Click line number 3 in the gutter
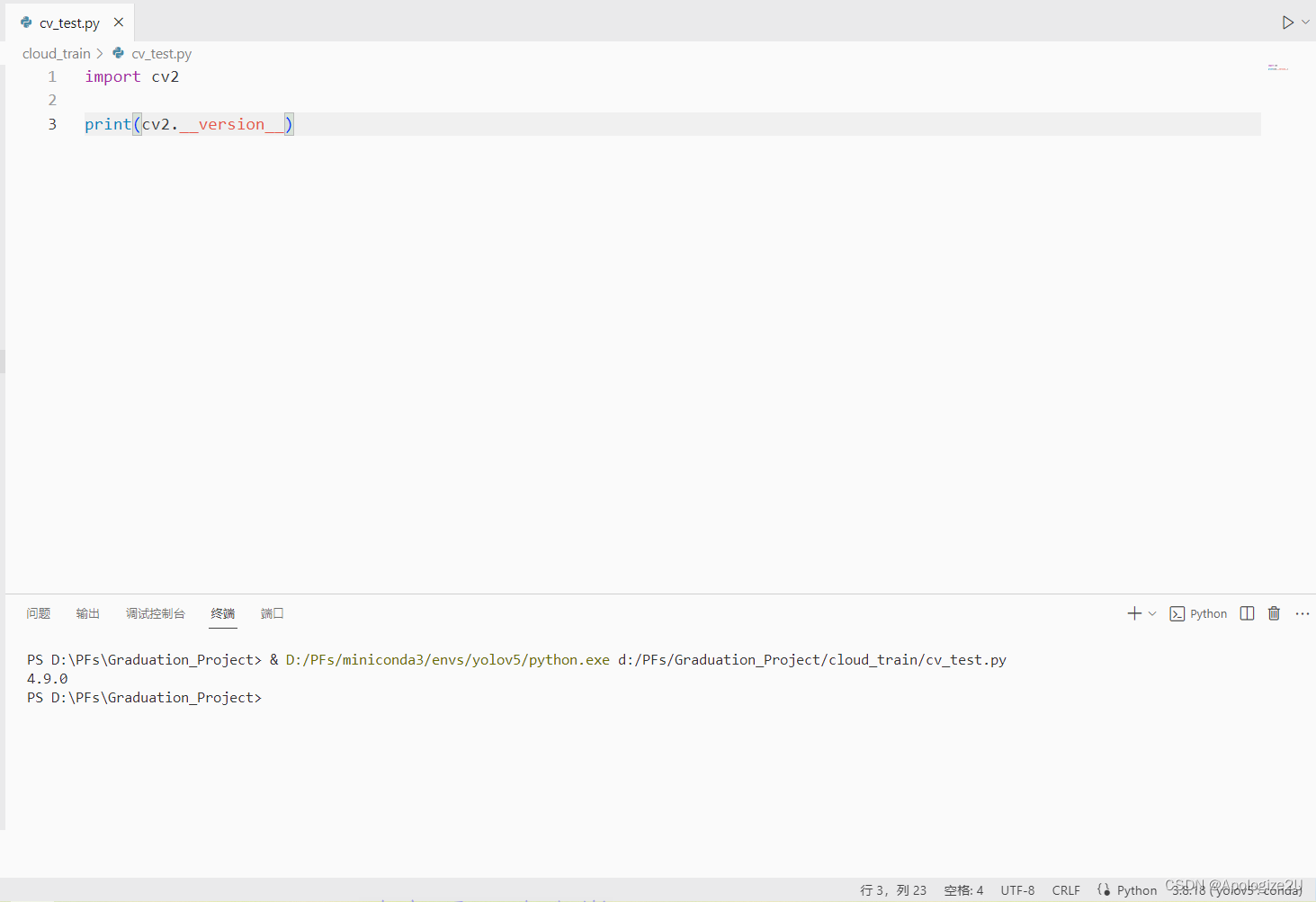1316x902 pixels. 52,124
